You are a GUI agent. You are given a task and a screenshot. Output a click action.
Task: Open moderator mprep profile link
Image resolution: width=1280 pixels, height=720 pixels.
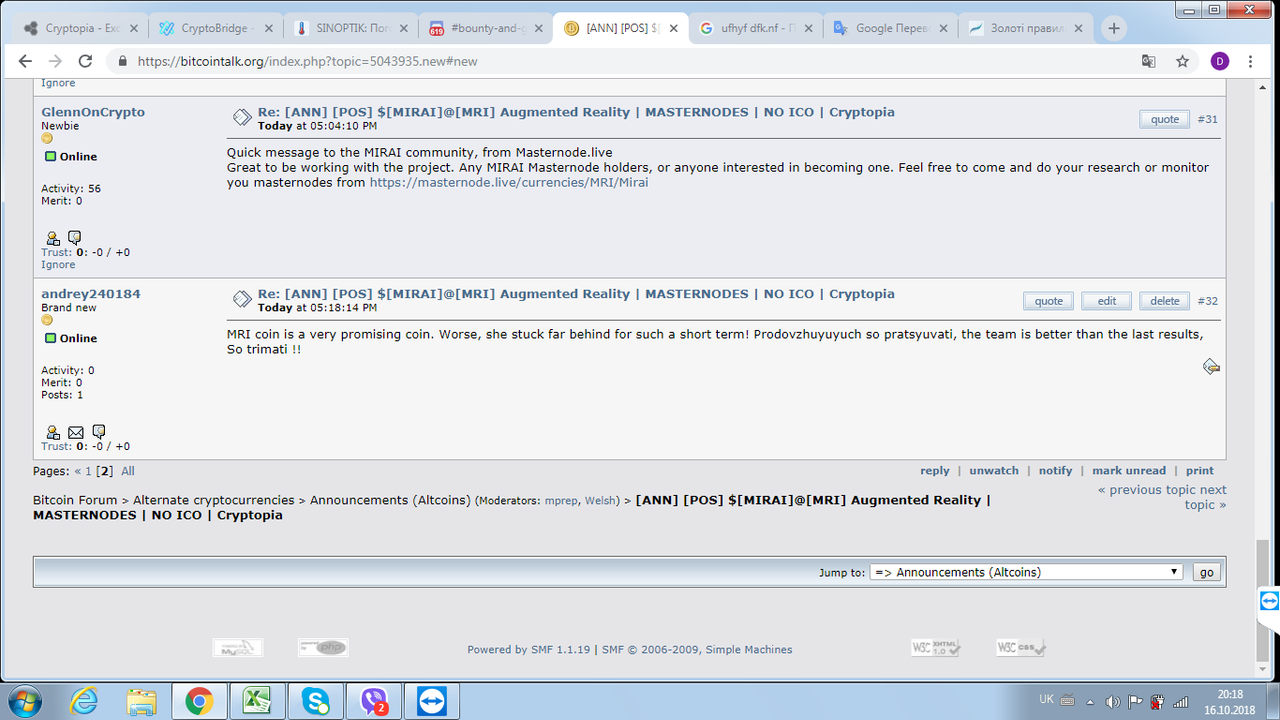561,501
